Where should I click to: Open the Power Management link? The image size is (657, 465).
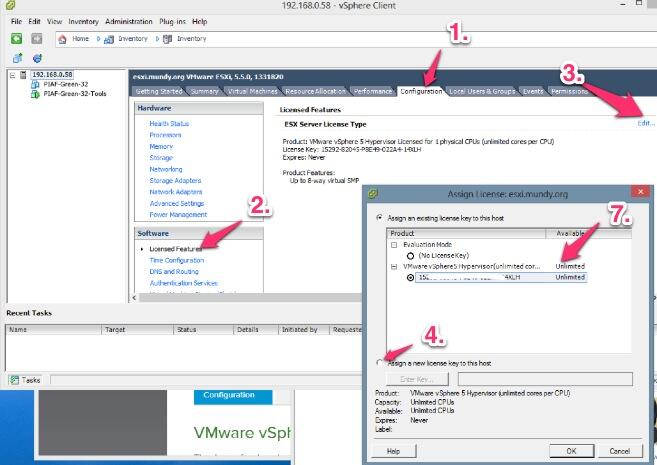tap(178, 214)
